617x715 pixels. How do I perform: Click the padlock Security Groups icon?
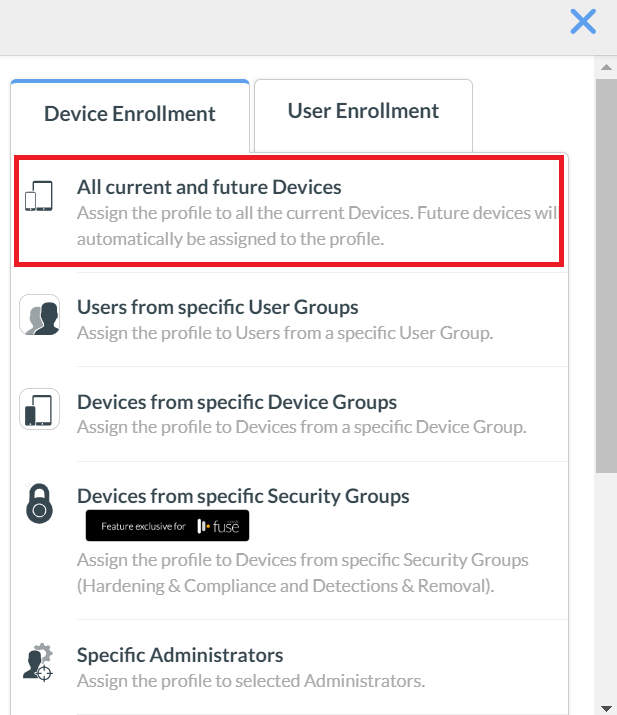39,503
